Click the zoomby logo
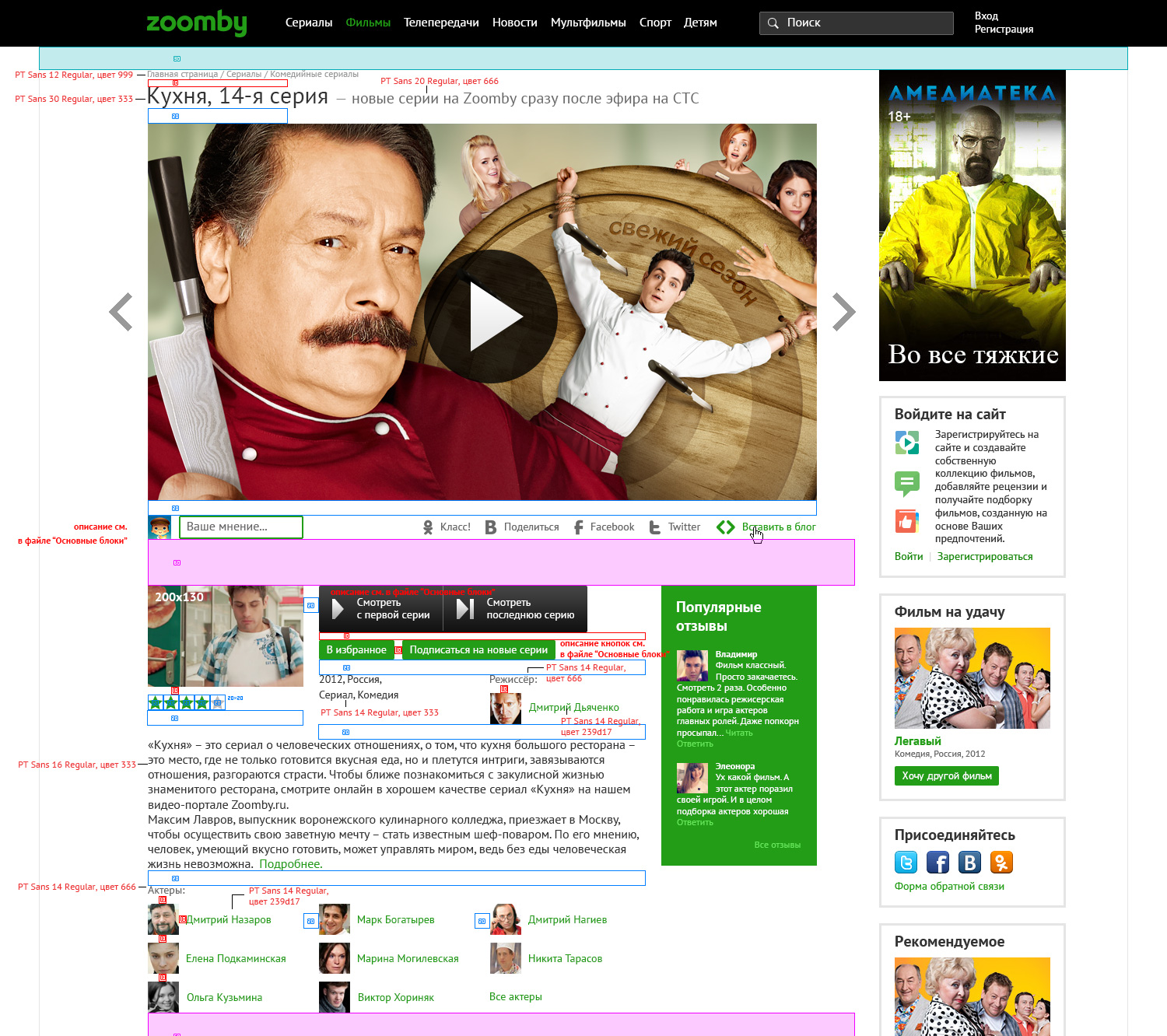Viewport: 1167px width, 1036px height. click(x=197, y=23)
